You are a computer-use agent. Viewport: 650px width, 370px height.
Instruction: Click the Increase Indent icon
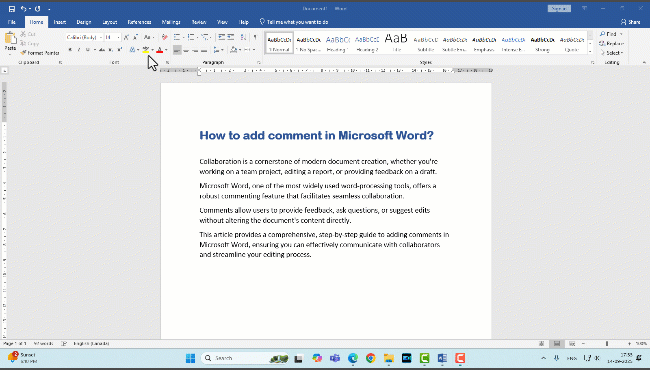coord(231,37)
